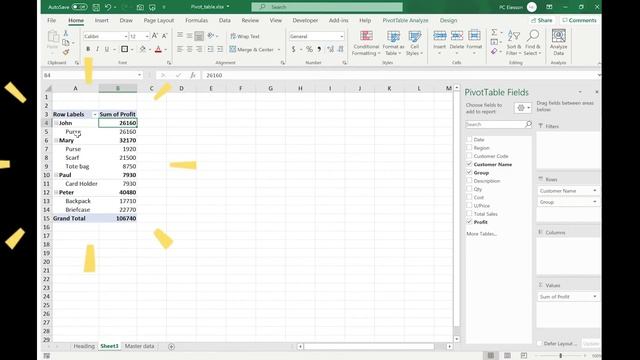Screen dimensions: 640x360
Task: Click Wrap Text
Action: coord(245,36)
